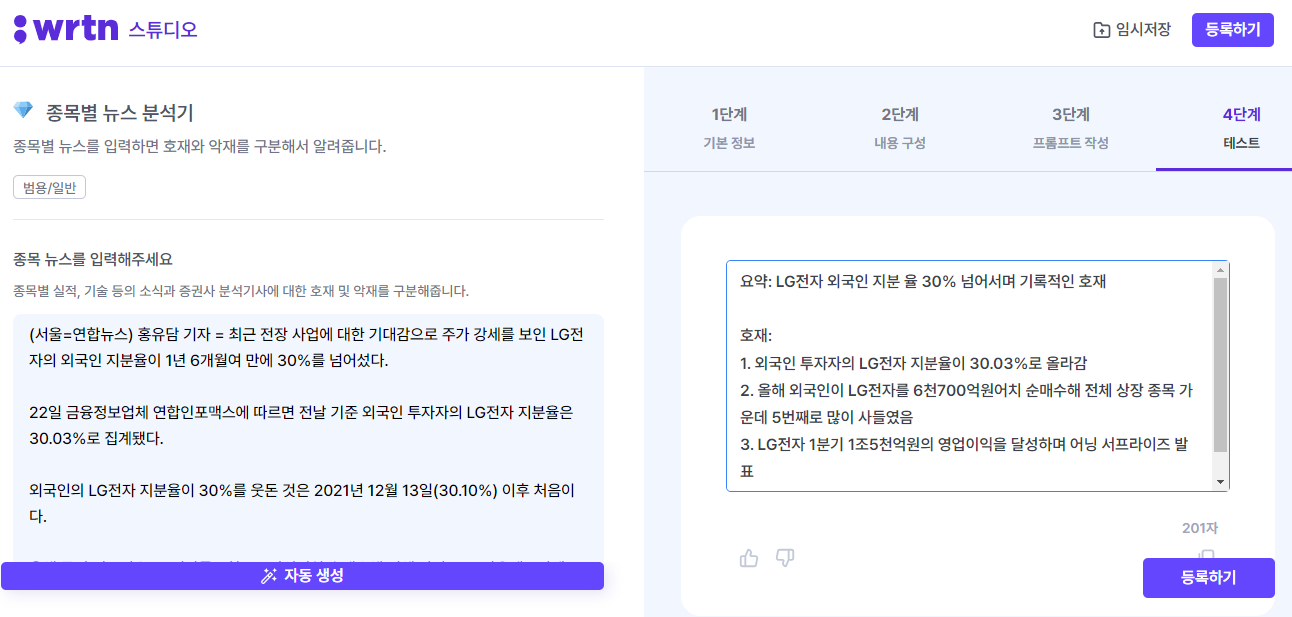Click the 201자 character count

tap(1200, 528)
